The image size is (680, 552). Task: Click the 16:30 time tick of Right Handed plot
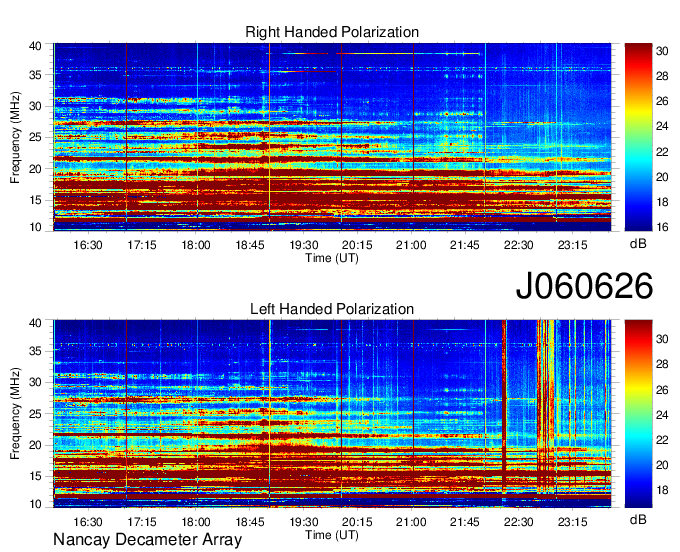click(x=88, y=245)
